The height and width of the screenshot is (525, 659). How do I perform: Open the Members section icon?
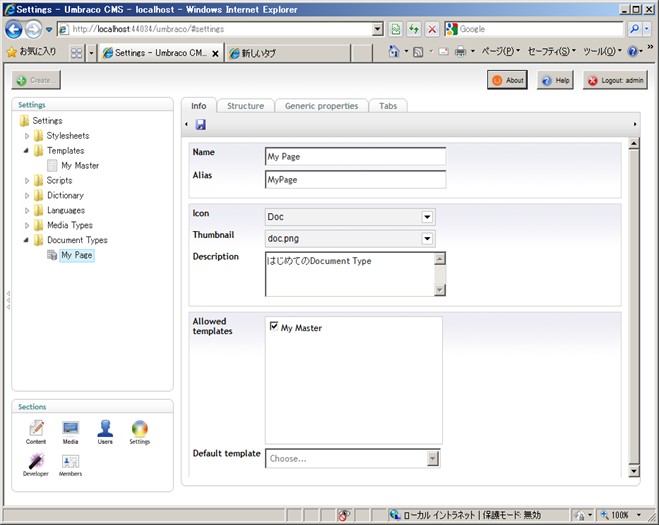pos(70,464)
